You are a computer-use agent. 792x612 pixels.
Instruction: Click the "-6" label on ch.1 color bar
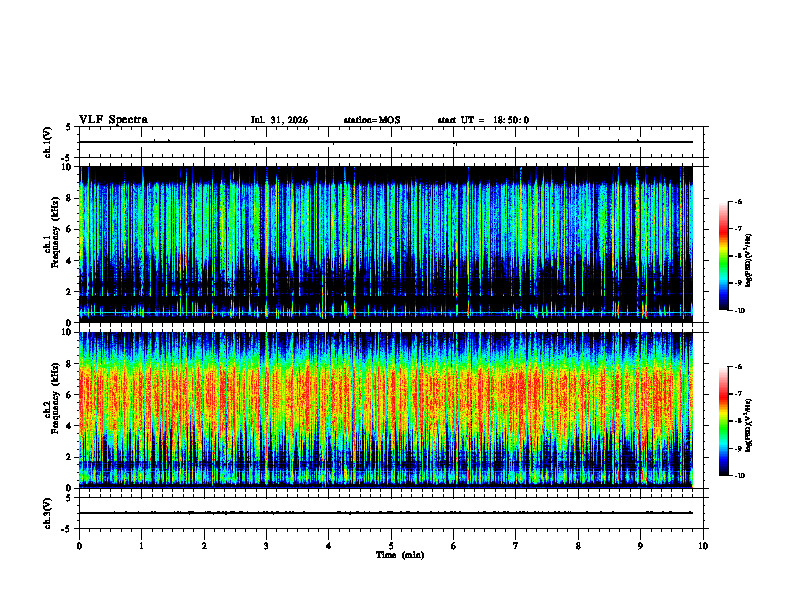click(739, 201)
